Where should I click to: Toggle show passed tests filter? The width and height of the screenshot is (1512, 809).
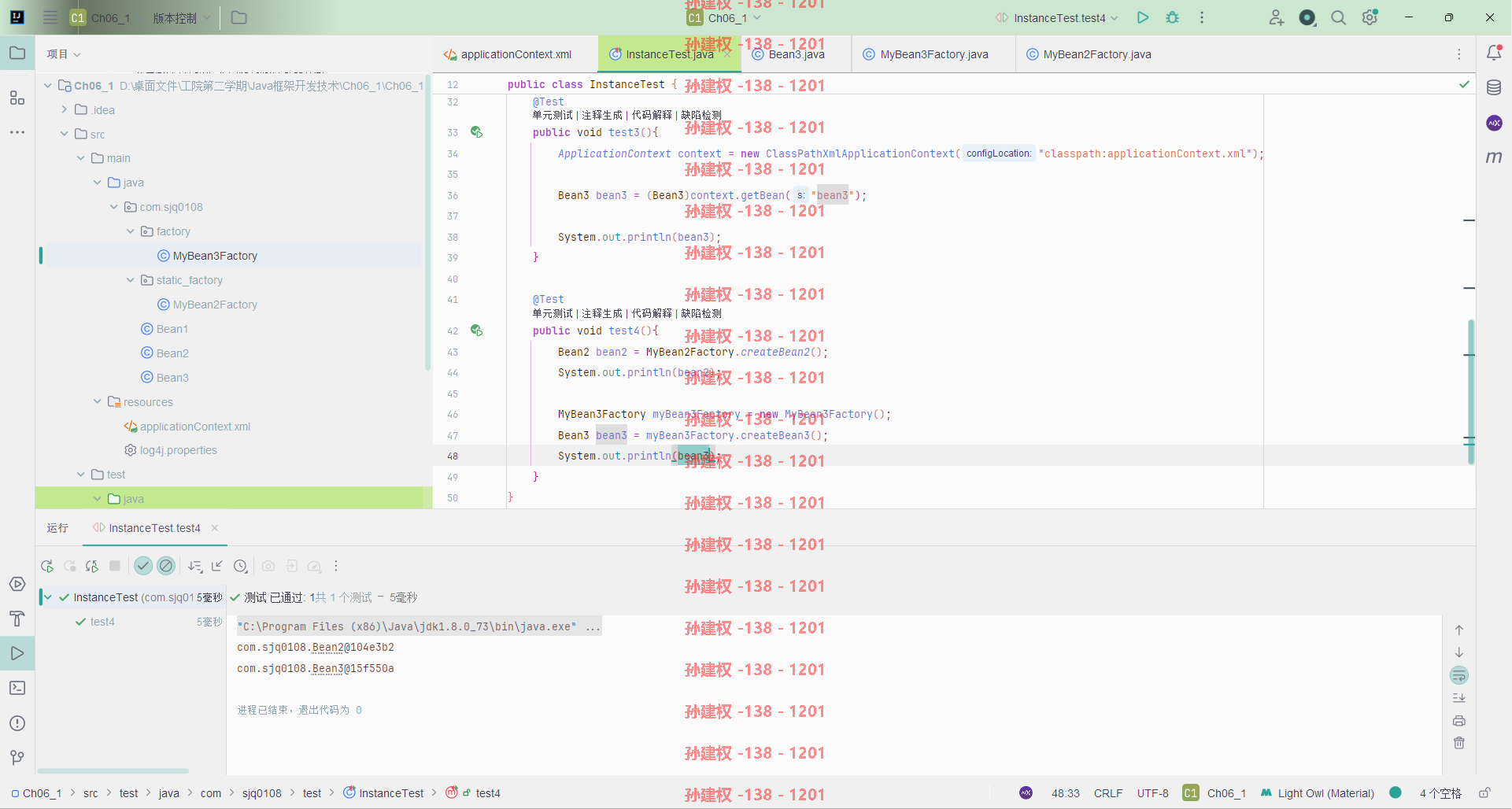(x=143, y=566)
